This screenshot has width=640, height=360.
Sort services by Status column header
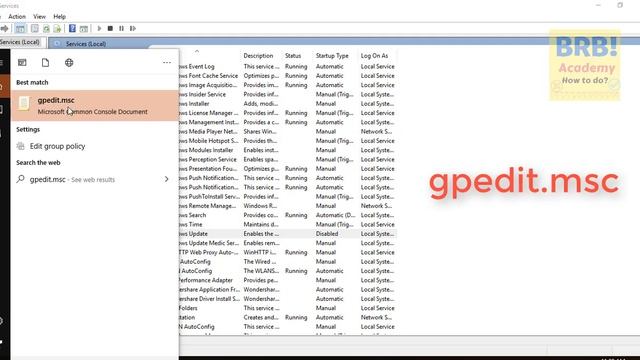pos(293,56)
